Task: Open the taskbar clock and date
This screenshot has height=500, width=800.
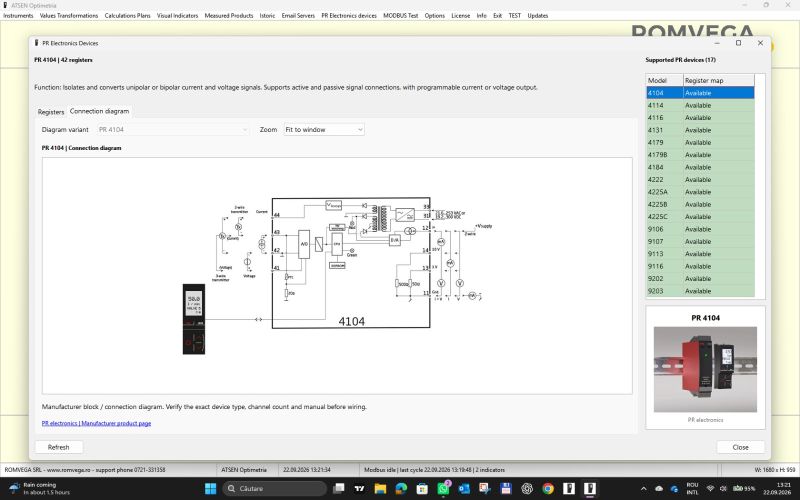Action: (777, 489)
